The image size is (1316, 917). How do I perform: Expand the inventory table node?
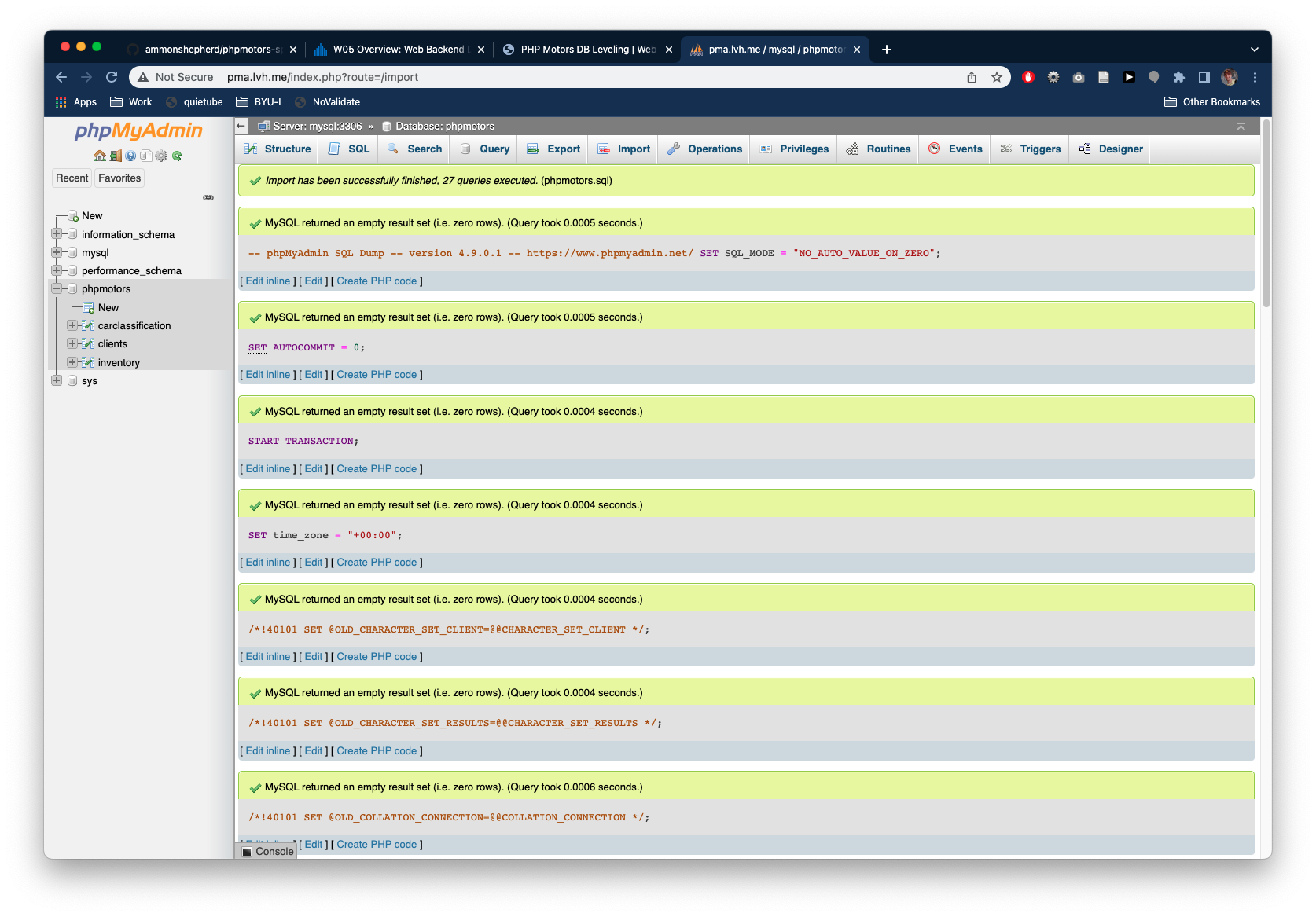pyautogui.click(x=72, y=362)
